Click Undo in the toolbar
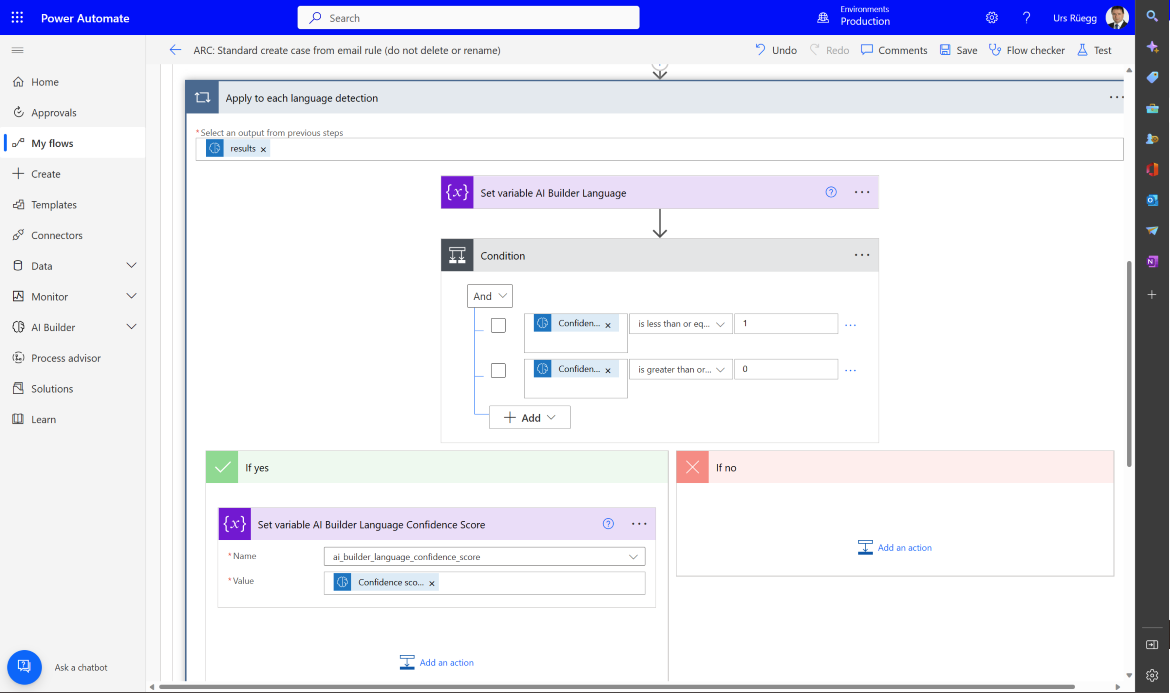Screen dimensions: 1170x693 [x=776, y=50]
